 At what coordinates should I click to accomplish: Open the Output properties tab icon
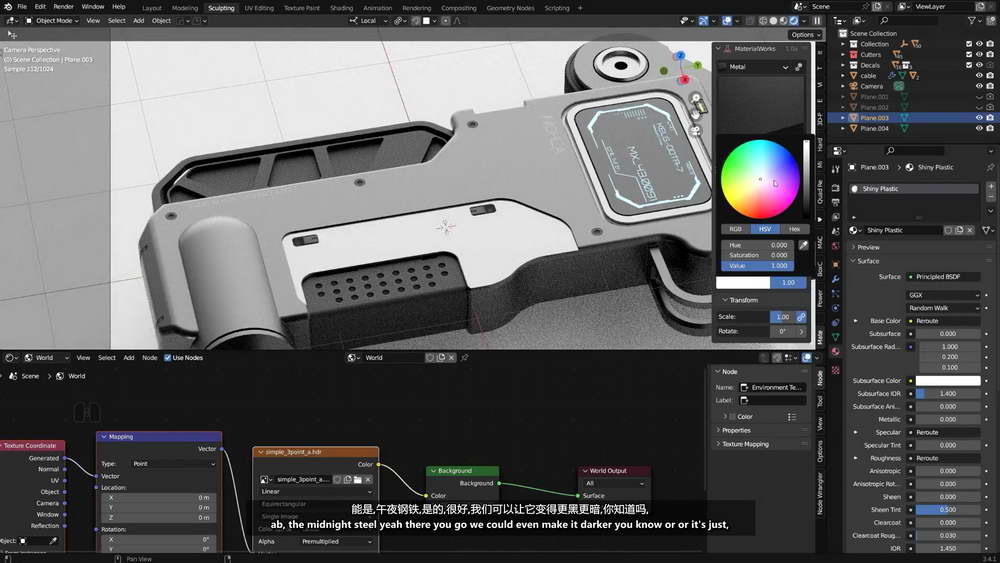pos(835,203)
